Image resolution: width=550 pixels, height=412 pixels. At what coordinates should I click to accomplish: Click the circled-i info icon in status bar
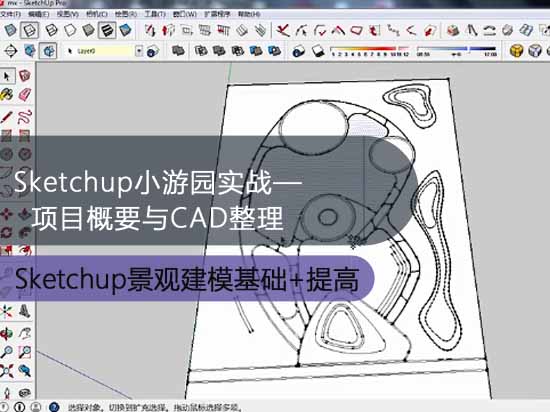tap(19, 407)
